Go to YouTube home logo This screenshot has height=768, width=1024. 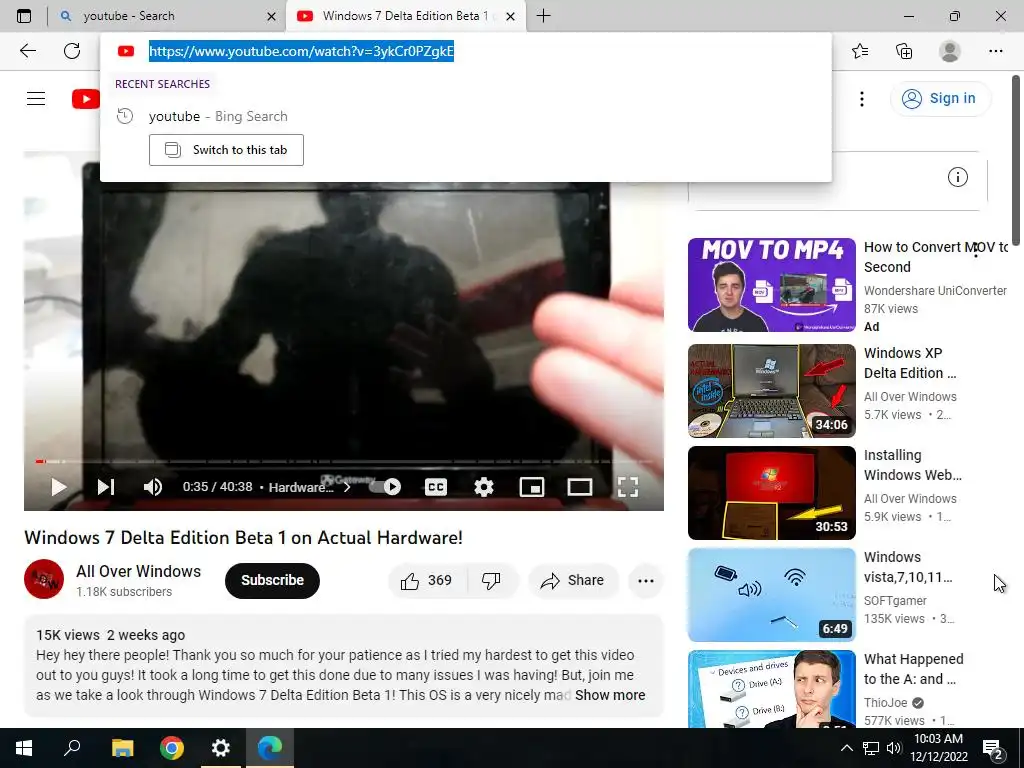click(86, 99)
